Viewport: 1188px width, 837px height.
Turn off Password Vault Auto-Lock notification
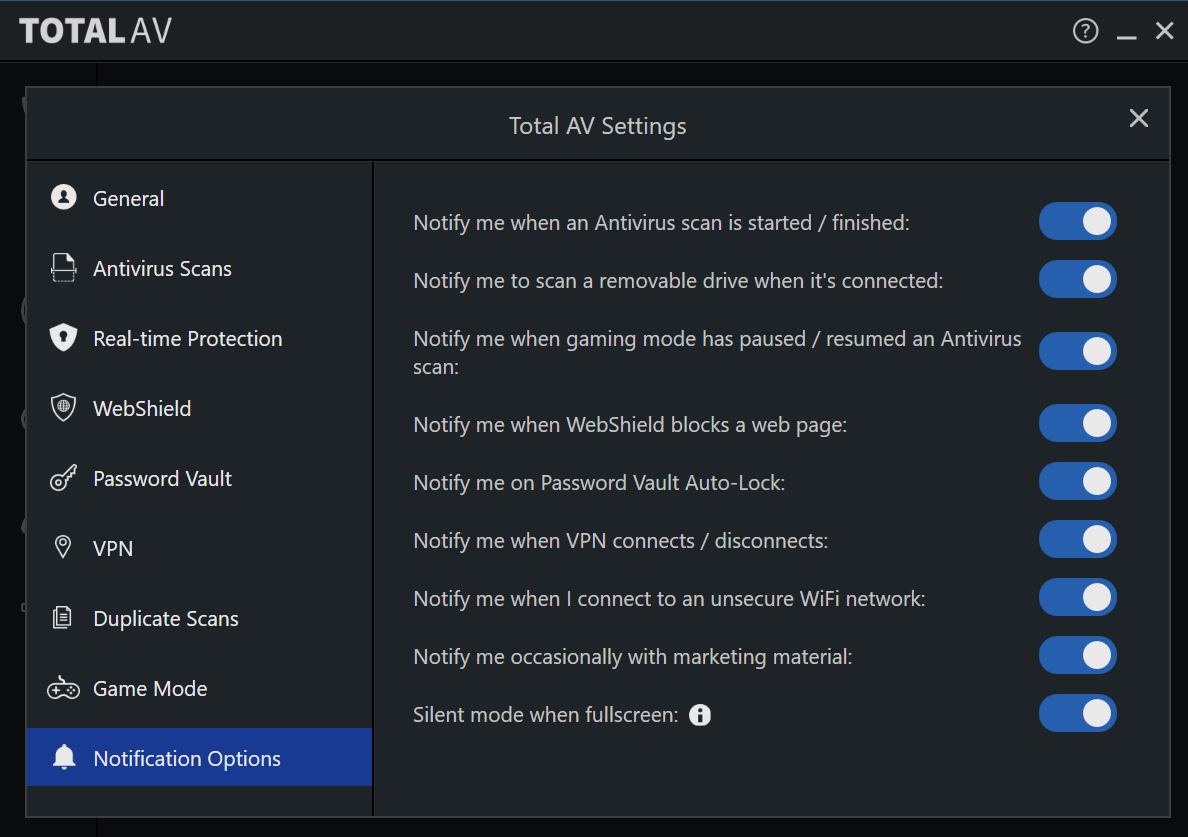click(x=1077, y=481)
